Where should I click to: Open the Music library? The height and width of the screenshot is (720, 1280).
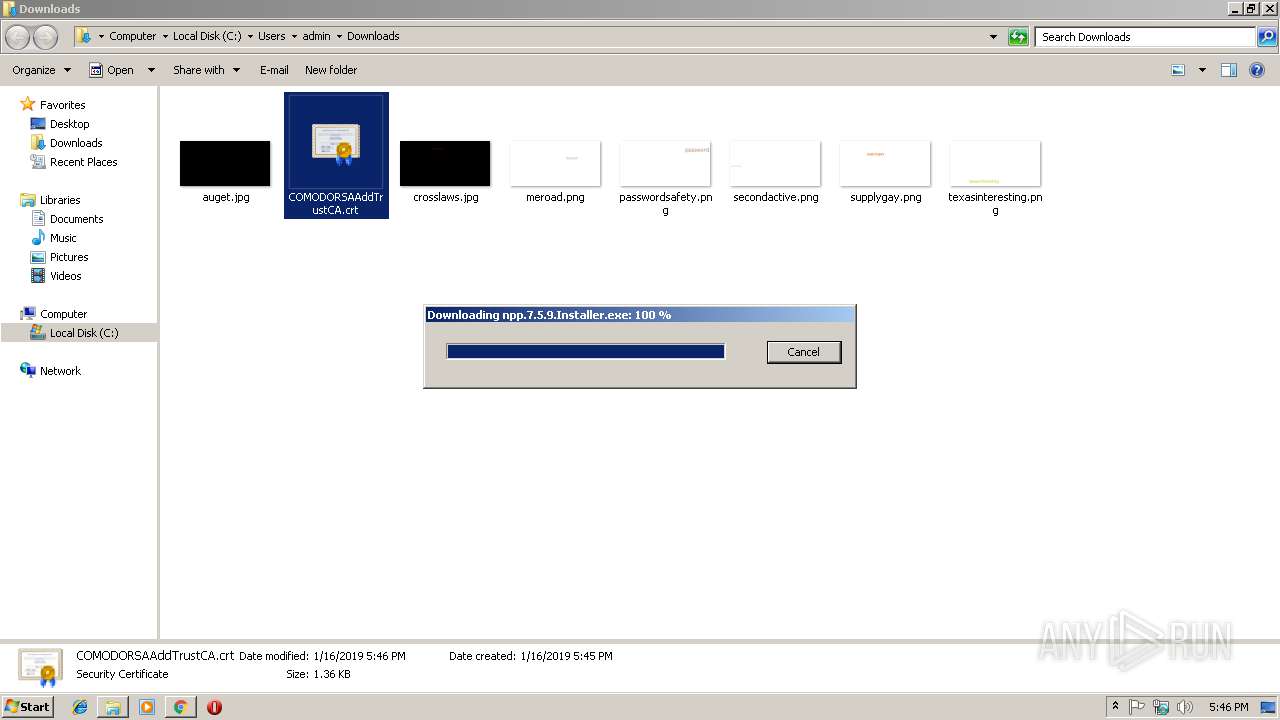63,238
